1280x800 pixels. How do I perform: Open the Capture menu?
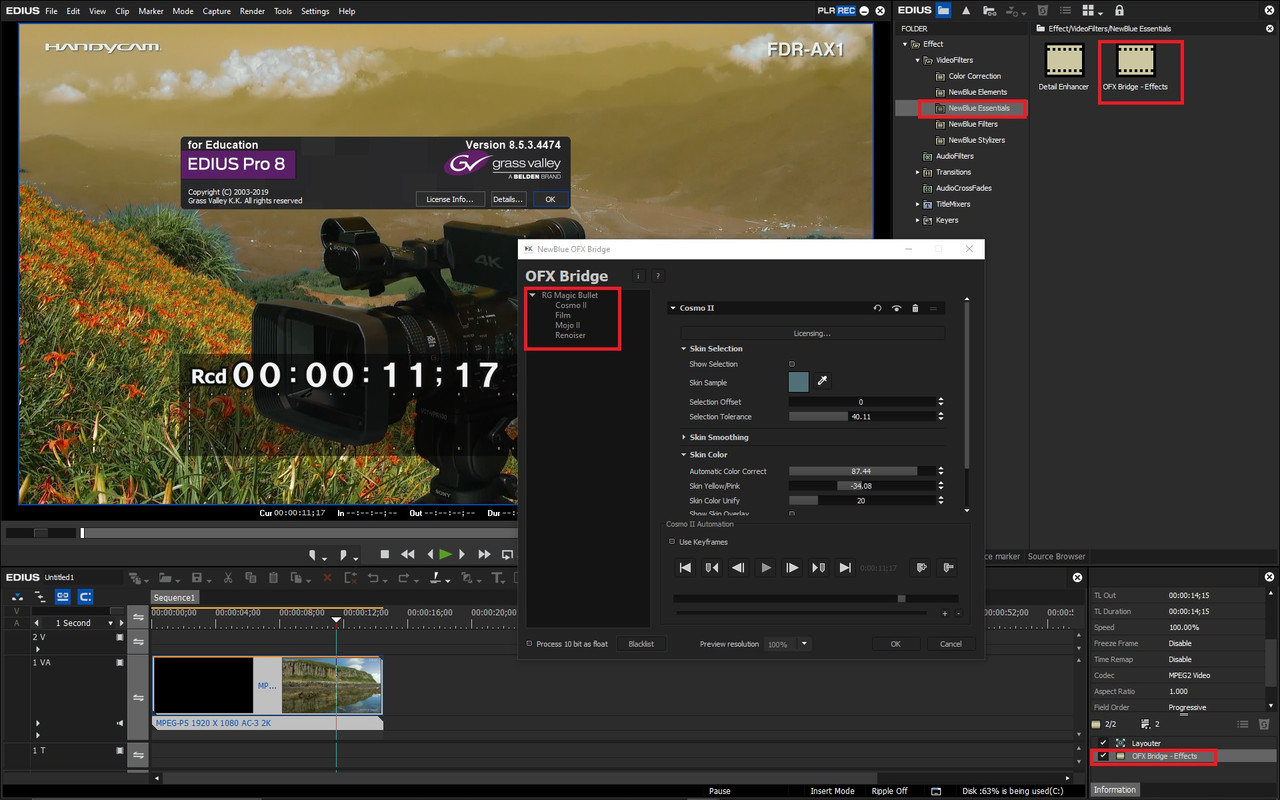[216, 11]
